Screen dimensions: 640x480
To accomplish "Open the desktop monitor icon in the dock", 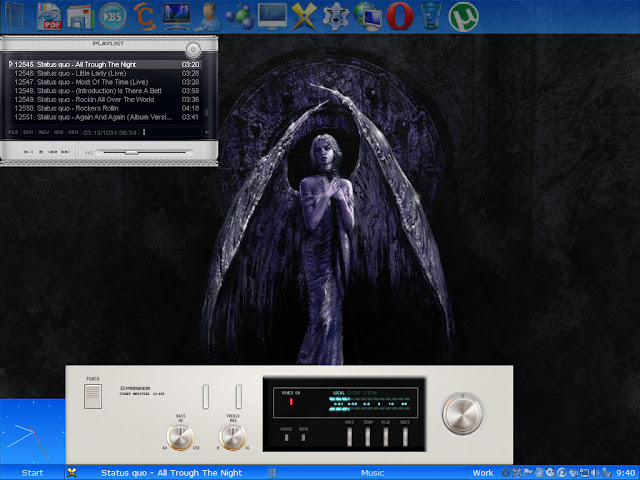I will click(272, 15).
